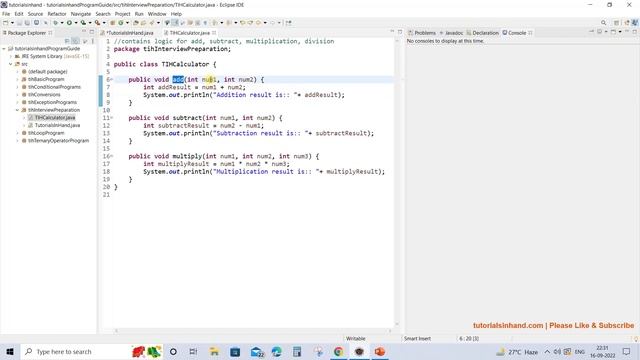This screenshot has height=360, width=640.
Task: Open the Window menu
Action: click(x=157, y=14)
